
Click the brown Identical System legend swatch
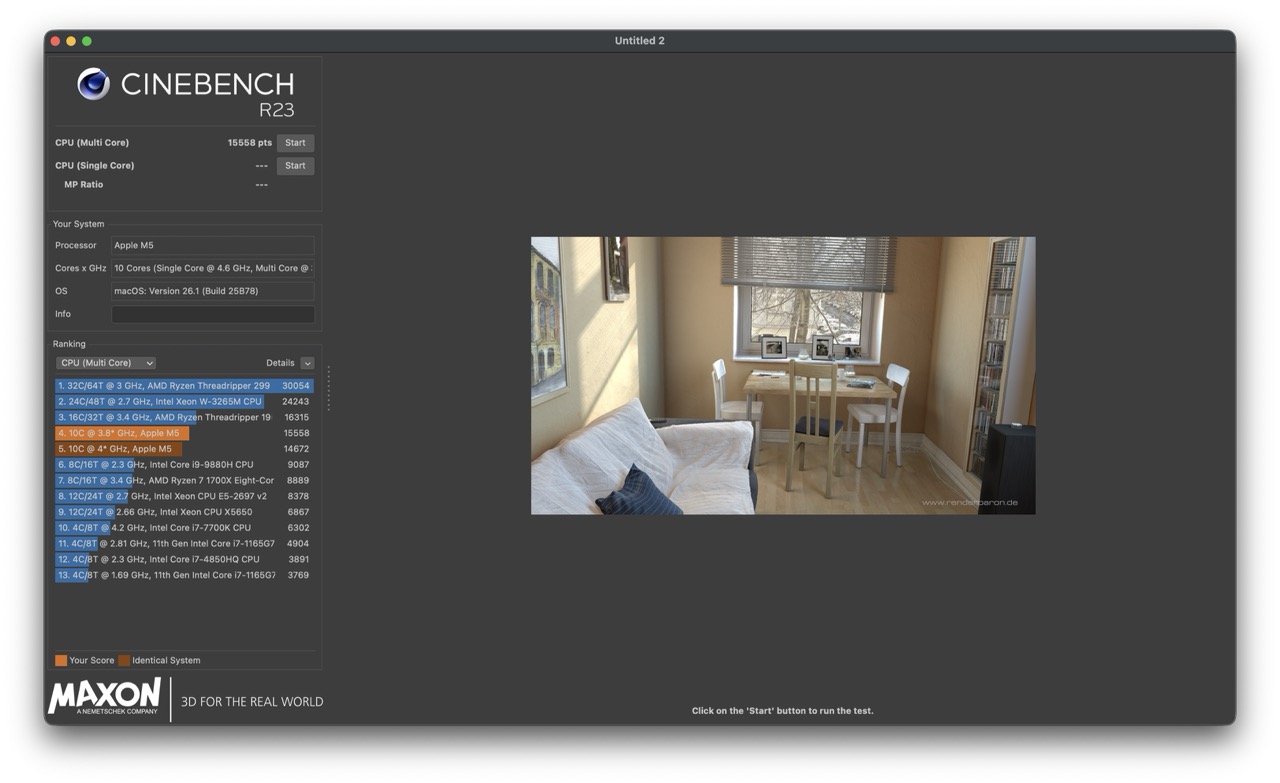point(124,660)
